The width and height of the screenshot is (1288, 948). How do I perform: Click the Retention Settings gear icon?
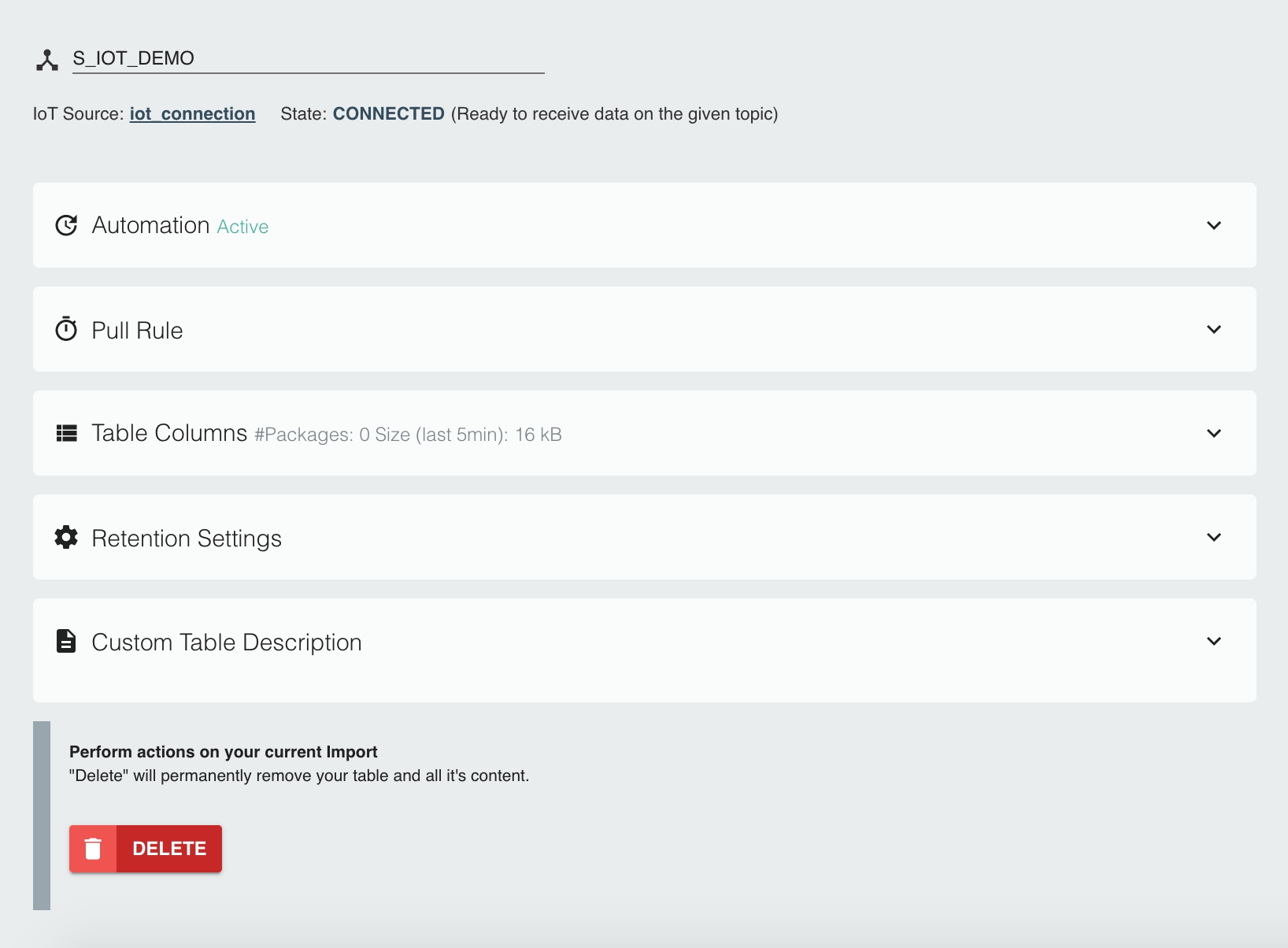point(66,537)
